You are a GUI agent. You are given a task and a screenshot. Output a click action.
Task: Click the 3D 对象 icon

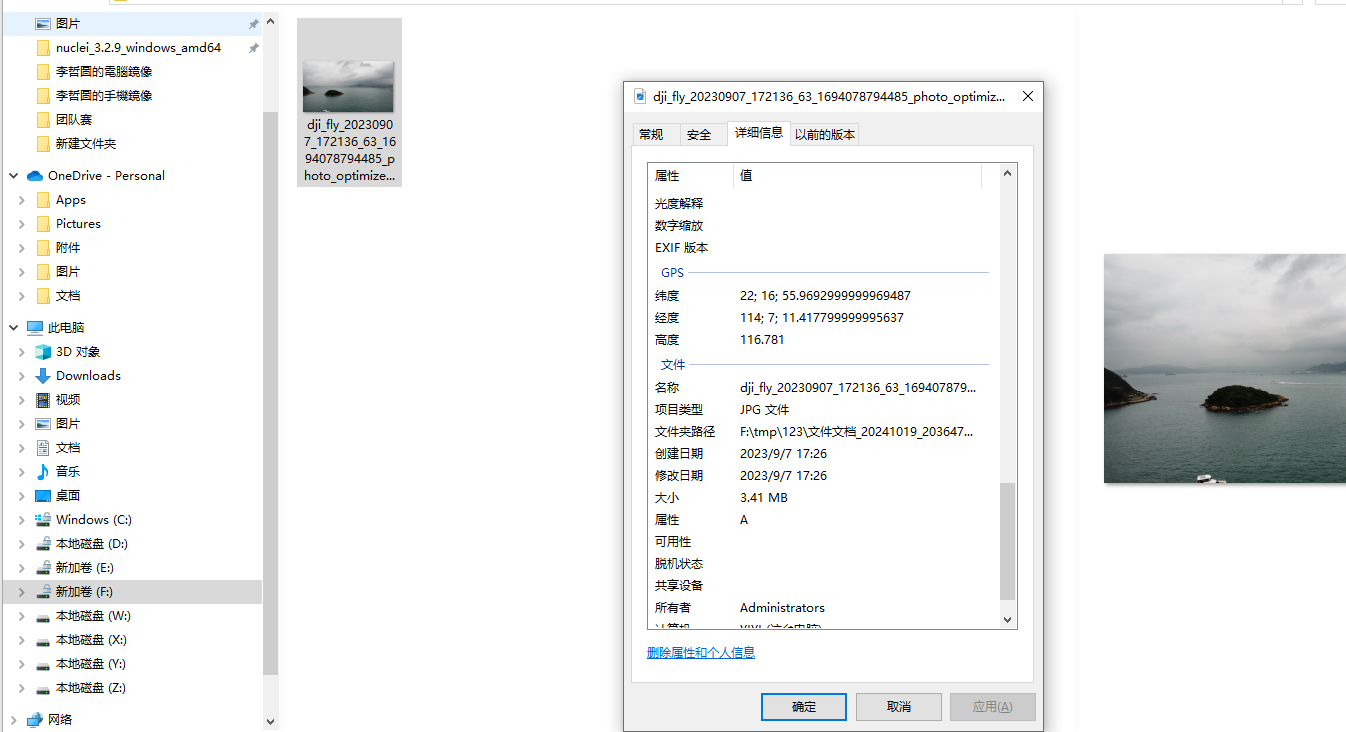[x=43, y=352]
